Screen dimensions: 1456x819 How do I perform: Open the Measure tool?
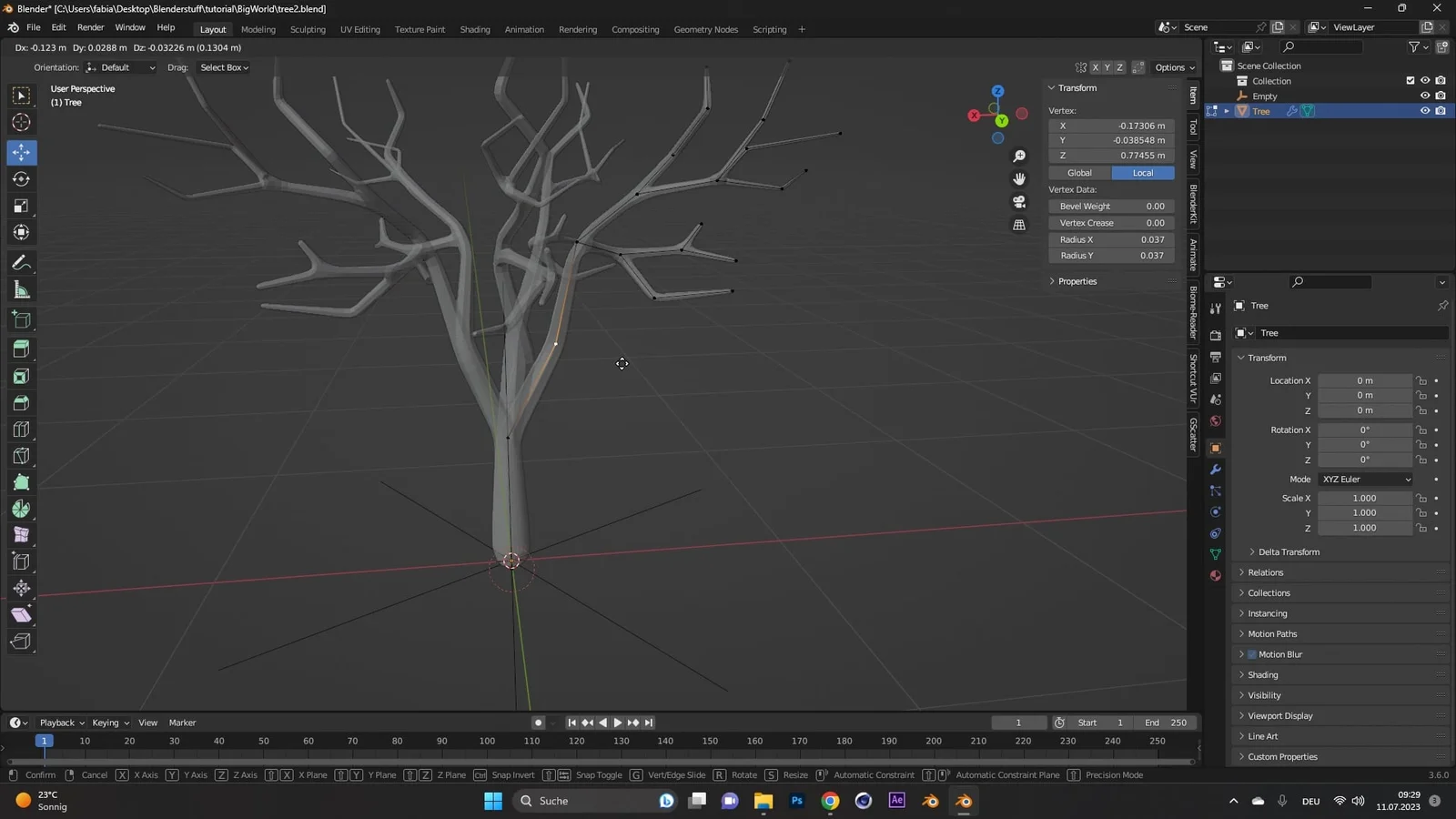[21, 289]
